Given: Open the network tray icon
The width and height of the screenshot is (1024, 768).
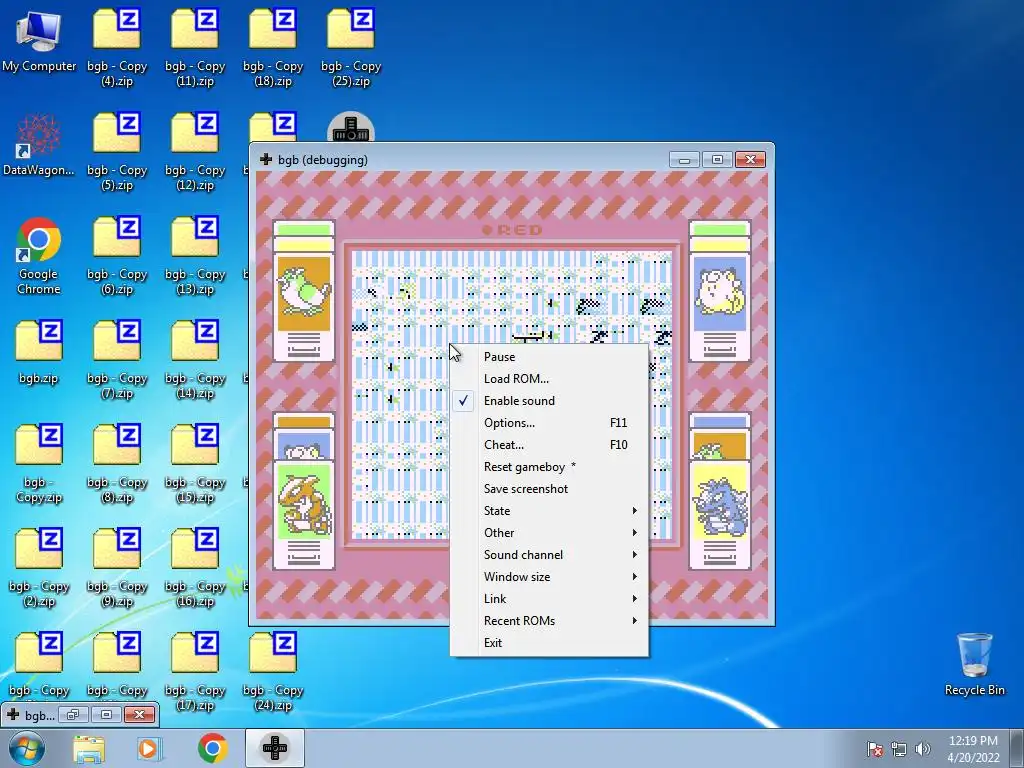Looking at the screenshot, I should 899,749.
